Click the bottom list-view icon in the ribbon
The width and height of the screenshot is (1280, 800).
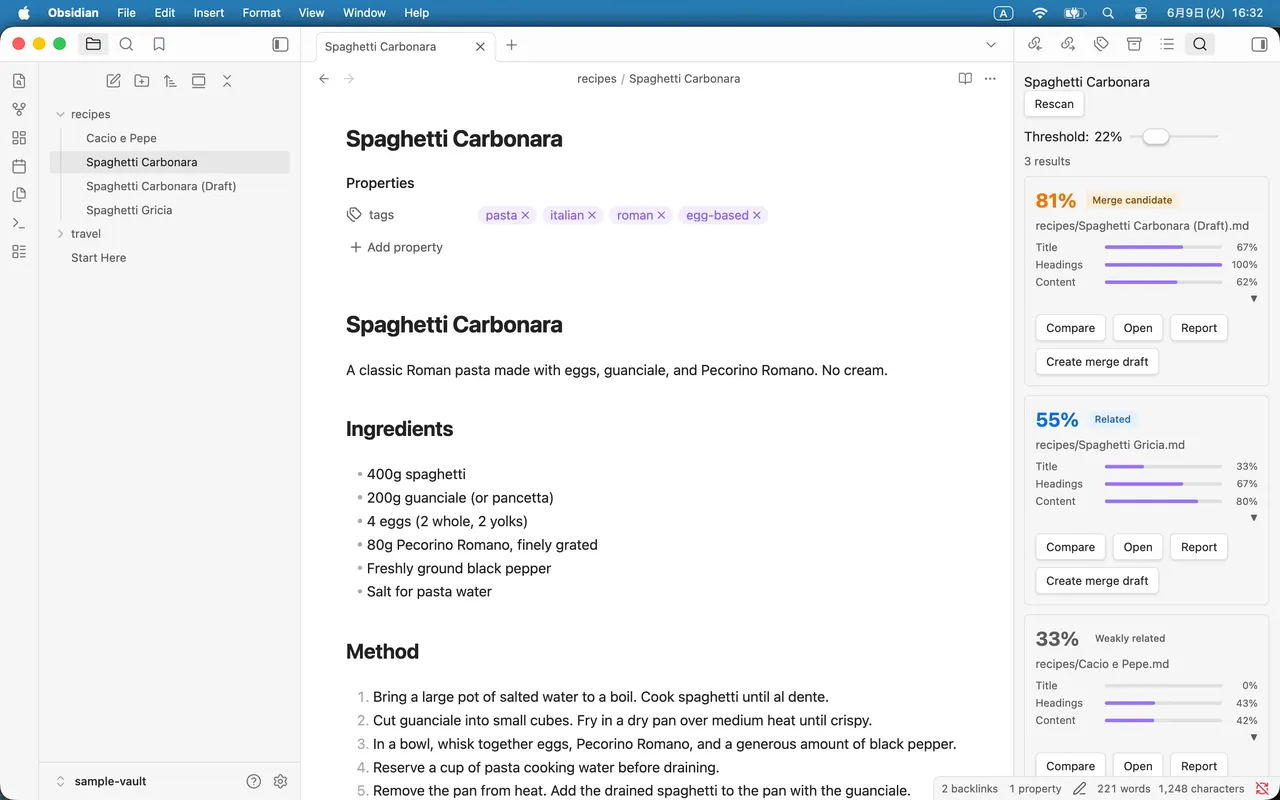pos(19,252)
